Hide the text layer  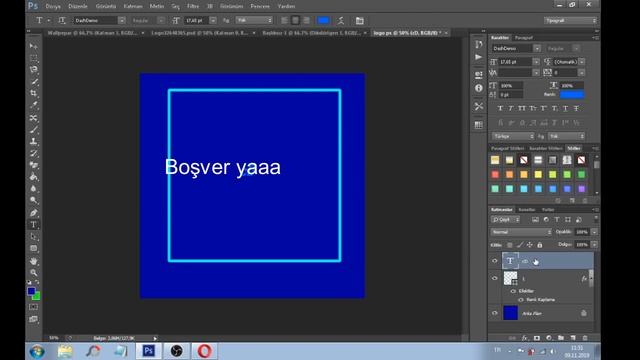click(x=495, y=261)
